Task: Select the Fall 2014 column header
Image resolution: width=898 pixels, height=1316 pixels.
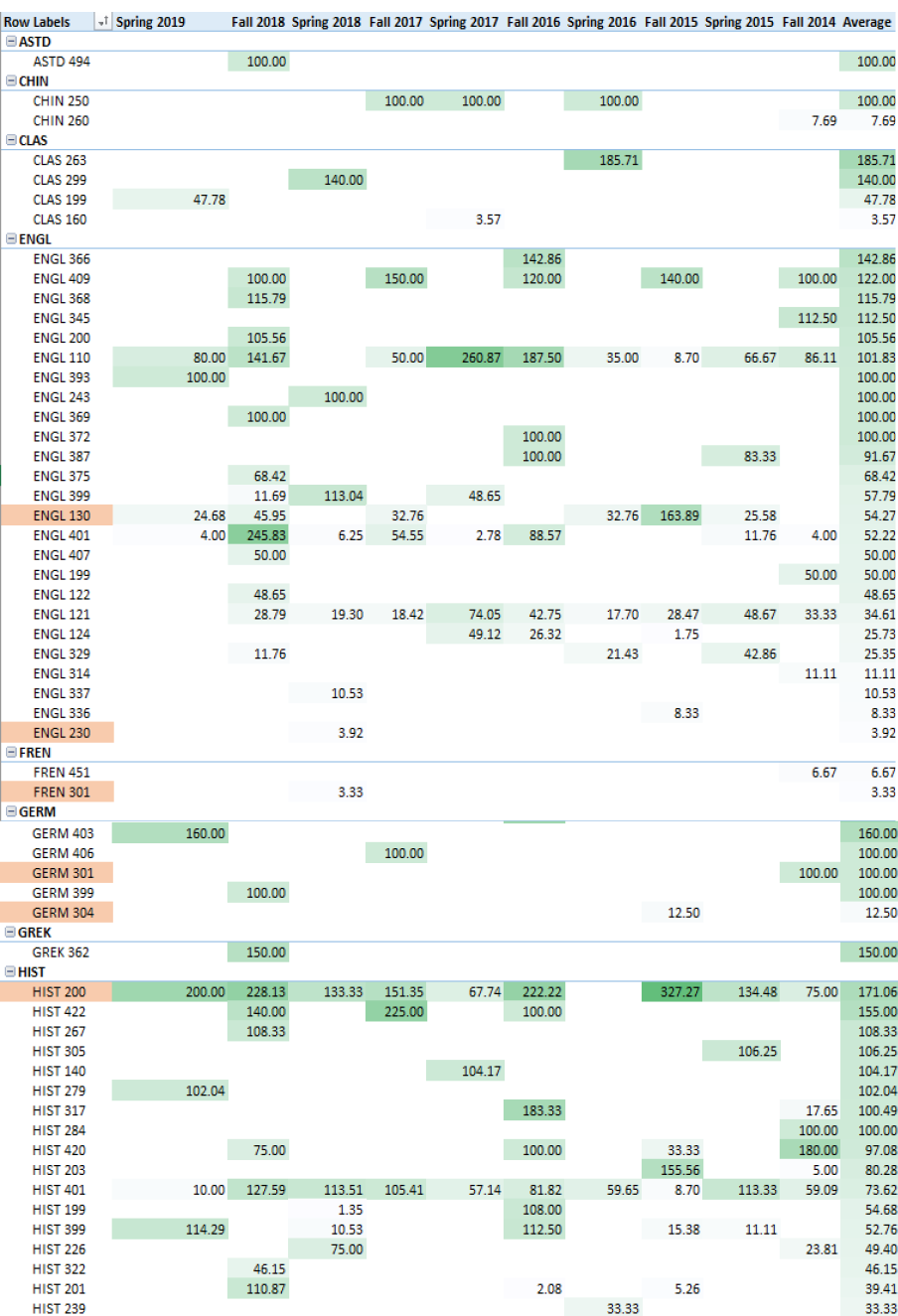Action: [x=807, y=21]
